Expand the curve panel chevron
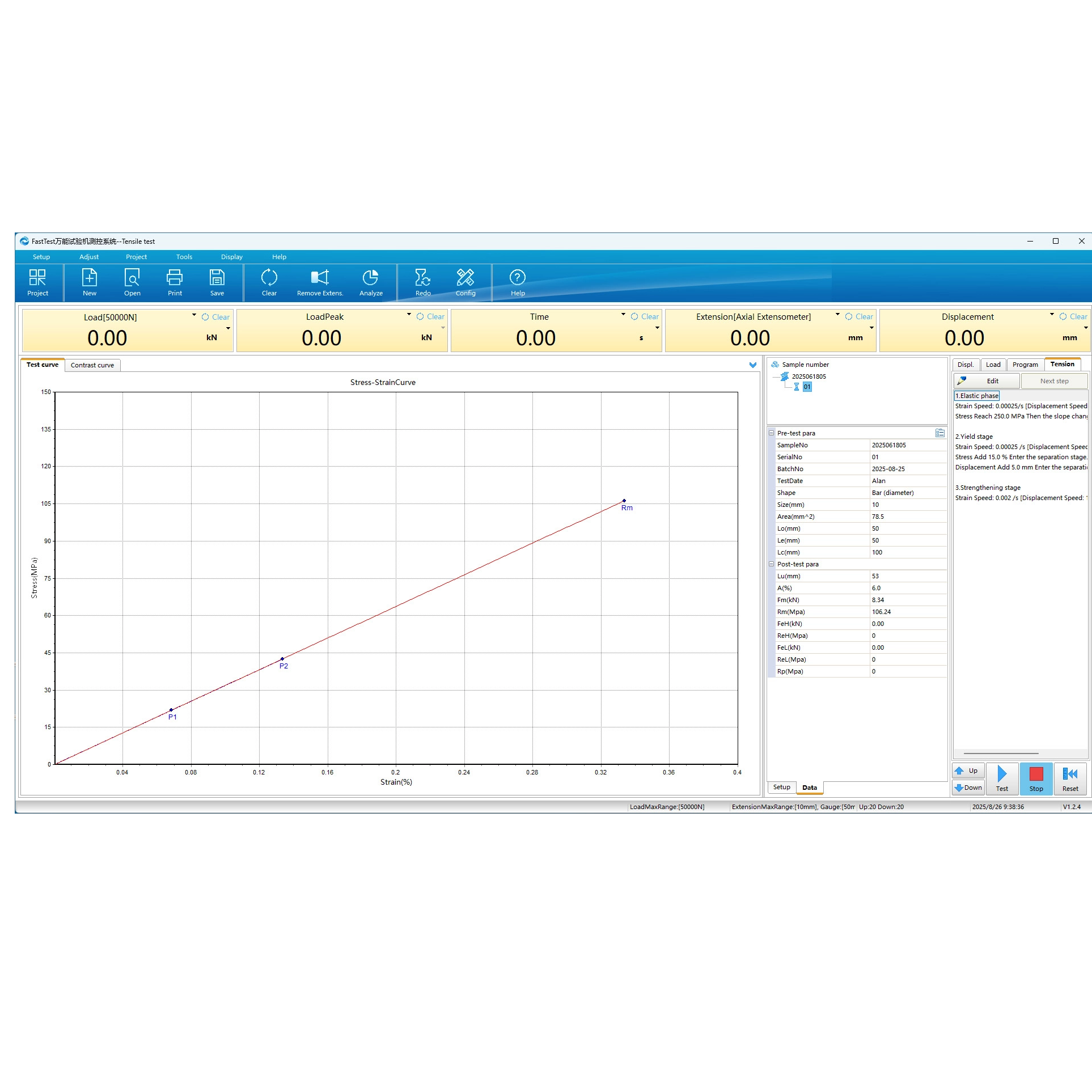 (x=753, y=365)
